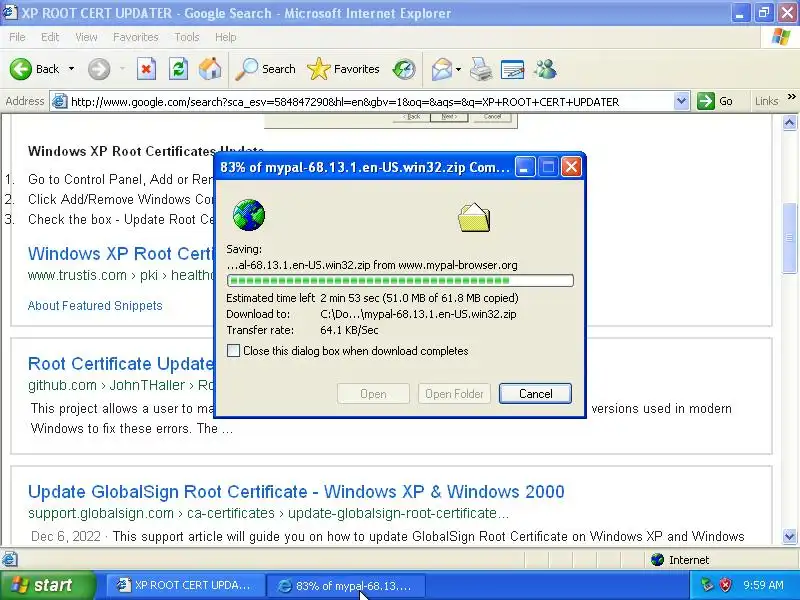Click scrollbar up arrow of the page
Viewport: 800px width, 600px height.
[x=789, y=122]
